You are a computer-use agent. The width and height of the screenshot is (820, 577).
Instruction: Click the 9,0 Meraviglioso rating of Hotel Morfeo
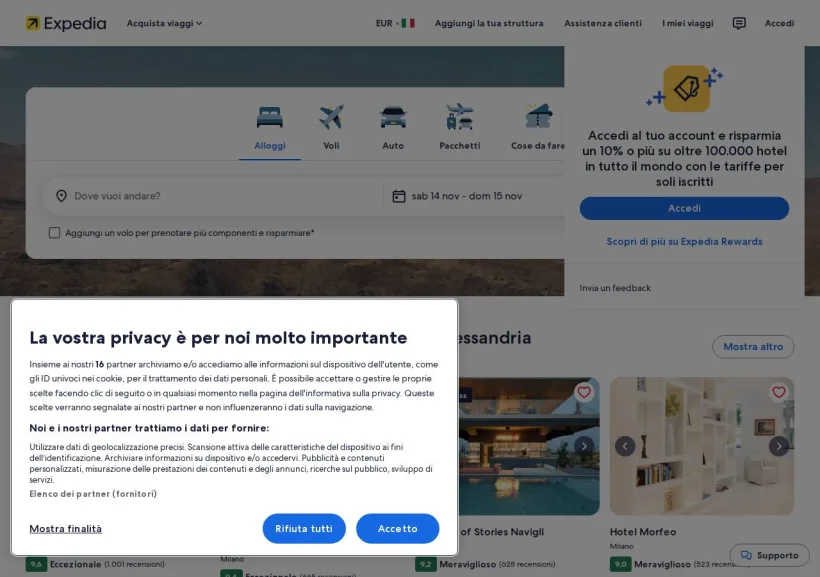tap(680, 564)
